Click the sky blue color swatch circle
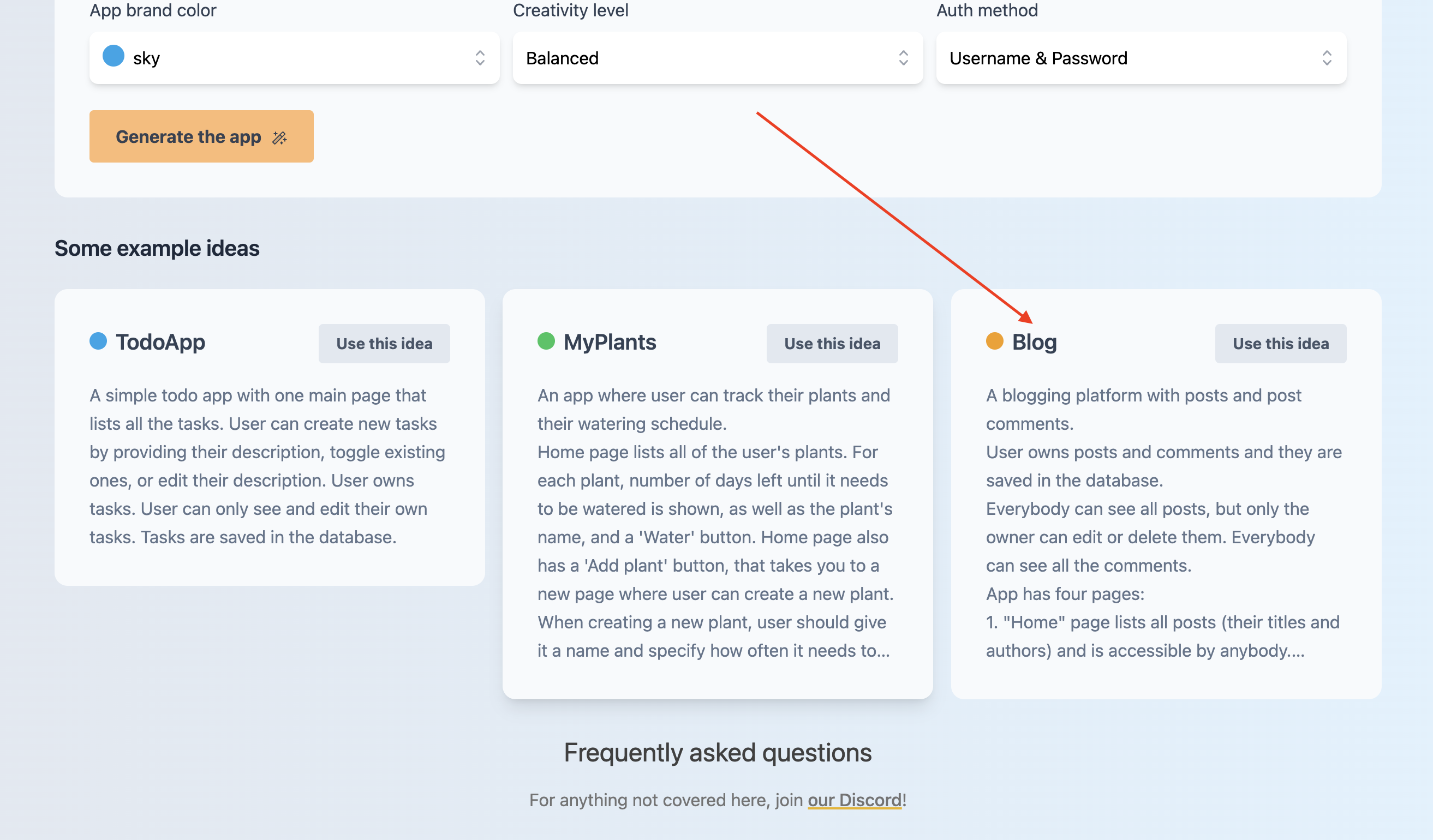1433x840 pixels. pyautogui.click(x=113, y=56)
